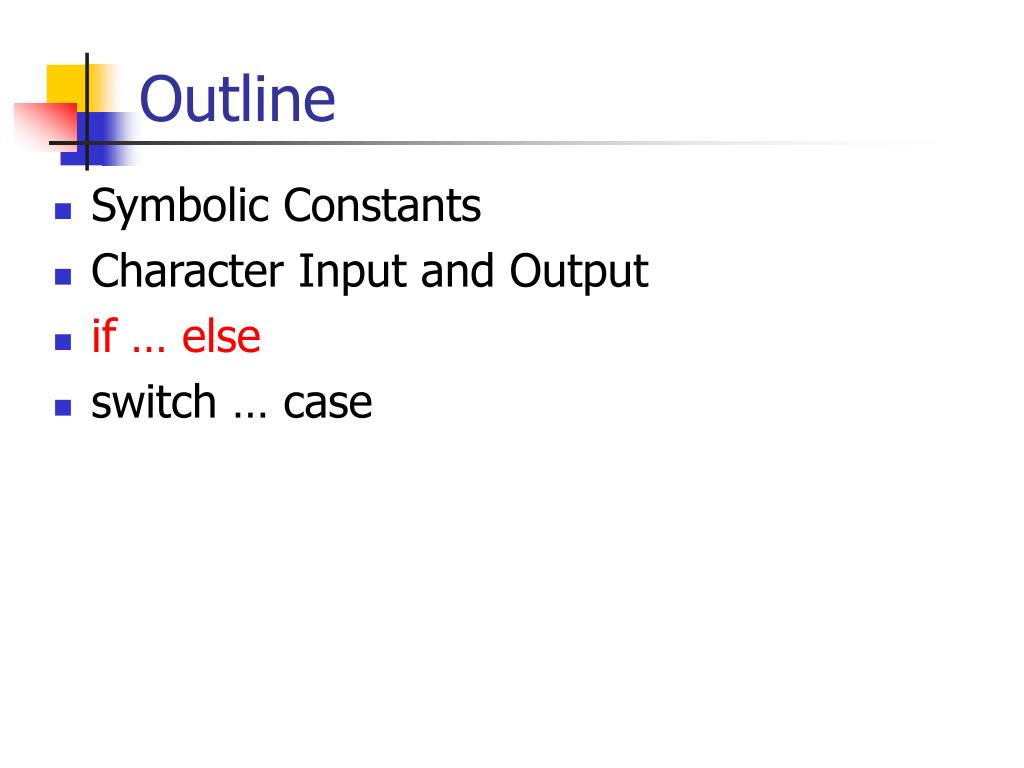
Task: Click the red gradient square beside title
Action: coord(44,126)
